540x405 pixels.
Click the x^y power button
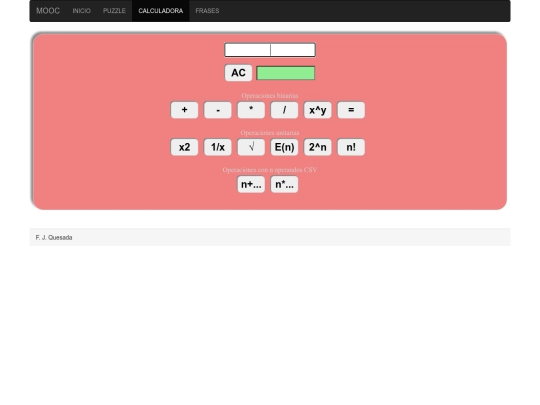[x=318, y=110]
